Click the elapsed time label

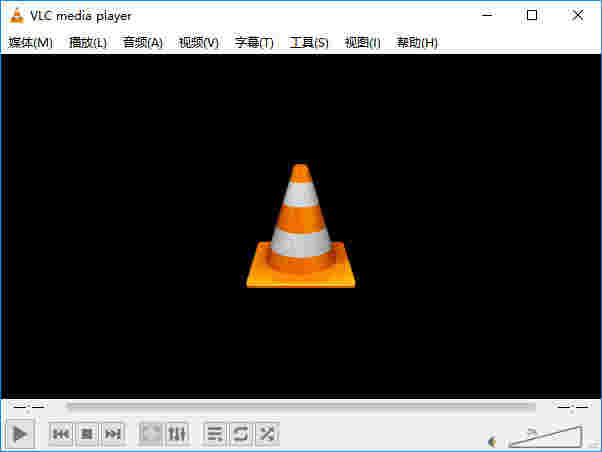click(x=29, y=406)
